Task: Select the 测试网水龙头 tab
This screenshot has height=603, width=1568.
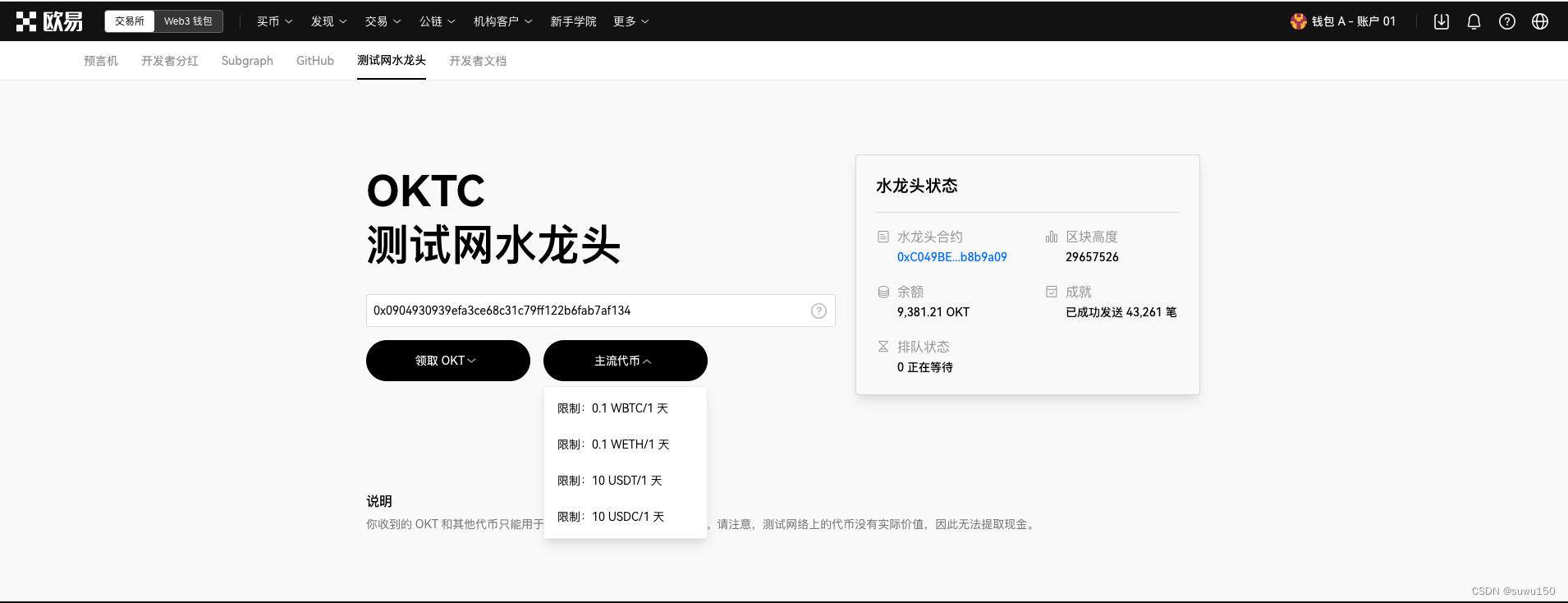Action: click(x=392, y=61)
